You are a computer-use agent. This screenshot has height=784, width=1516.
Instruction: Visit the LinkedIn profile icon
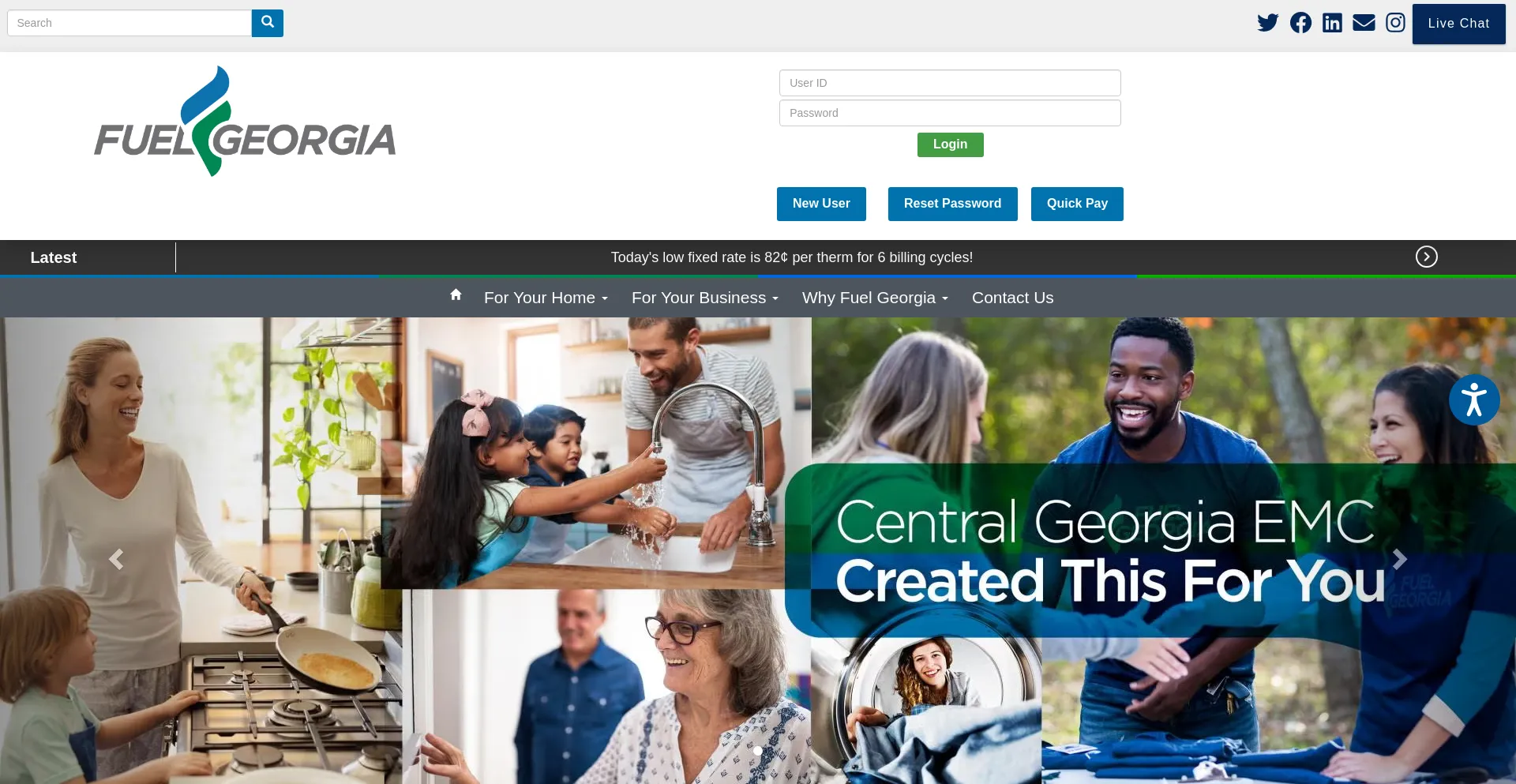[x=1332, y=23]
